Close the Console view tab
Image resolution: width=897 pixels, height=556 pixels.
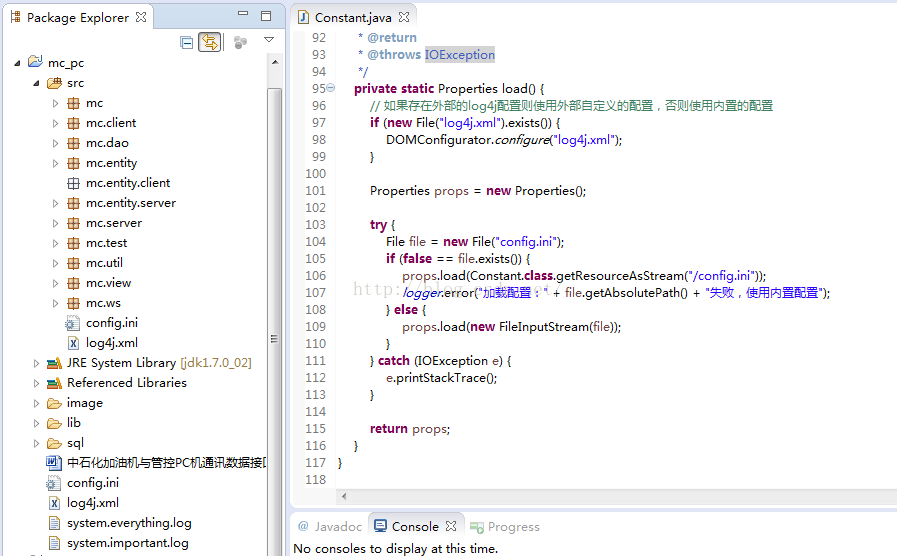click(x=451, y=526)
